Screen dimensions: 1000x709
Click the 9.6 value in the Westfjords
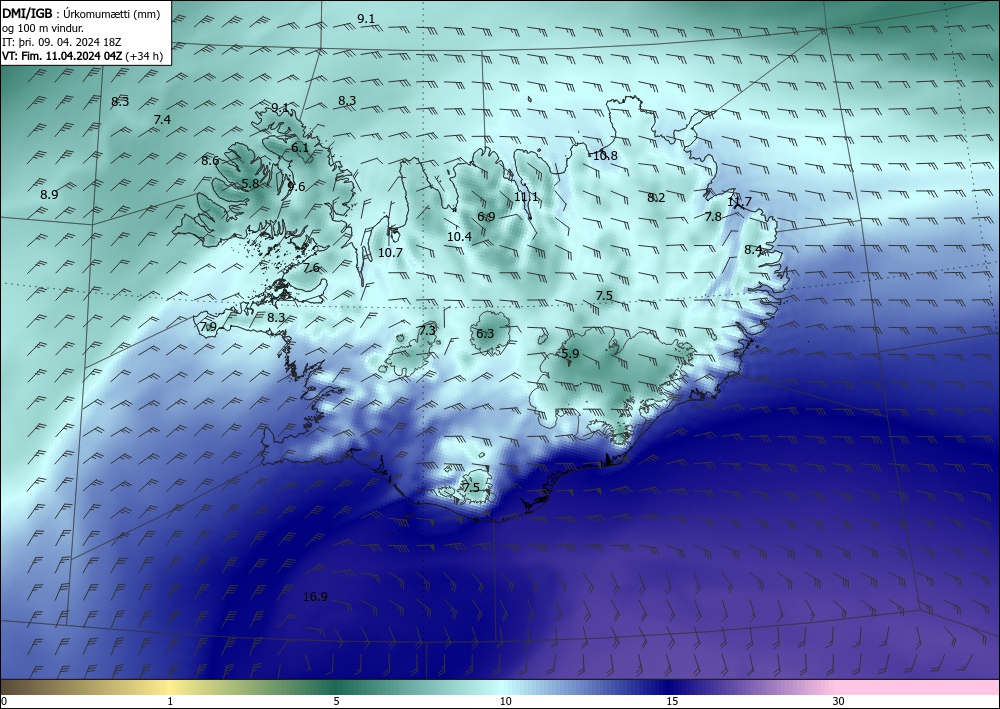pyautogui.click(x=297, y=187)
